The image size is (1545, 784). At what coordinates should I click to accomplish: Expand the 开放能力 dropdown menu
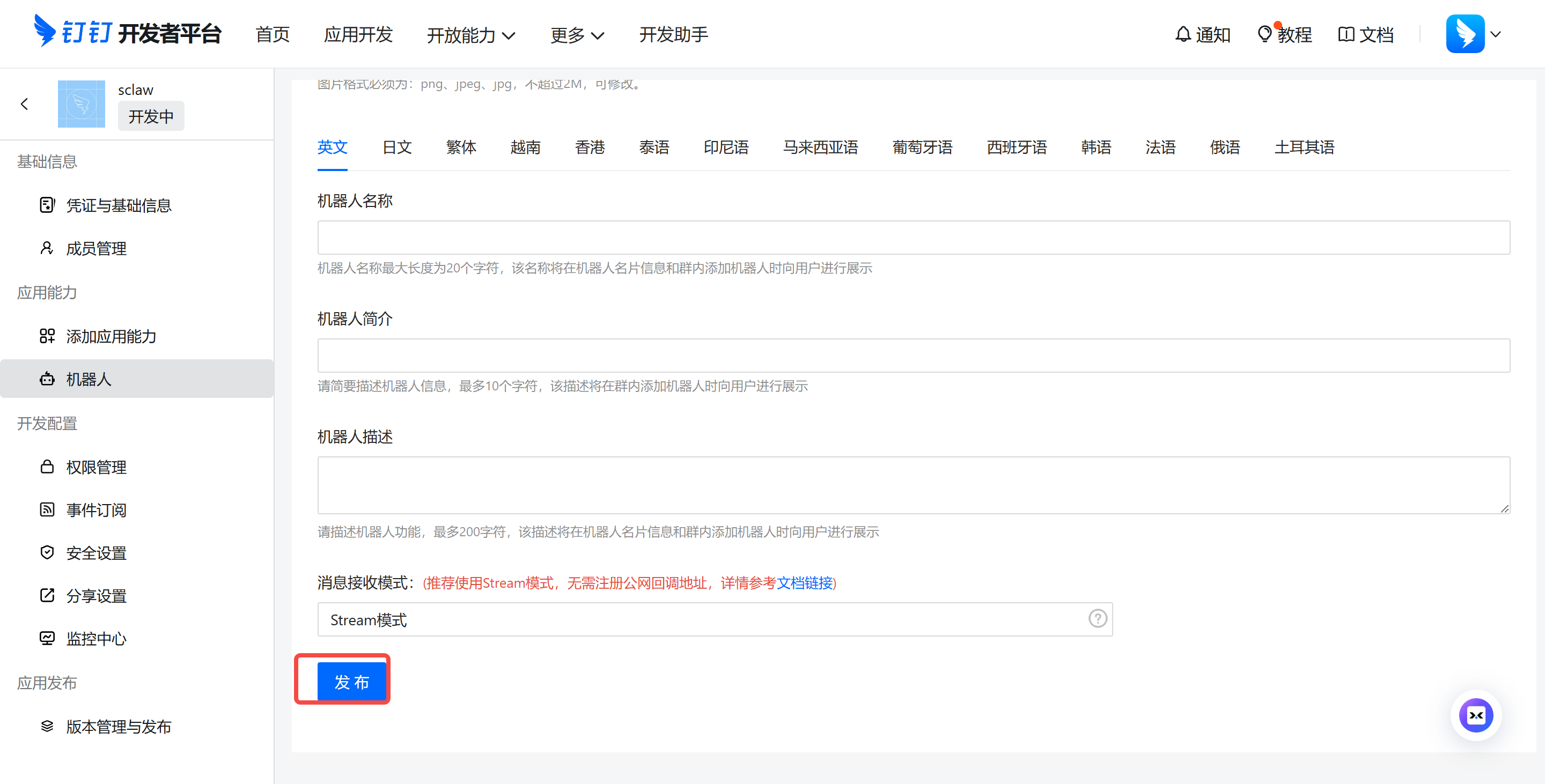click(x=471, y=35)
